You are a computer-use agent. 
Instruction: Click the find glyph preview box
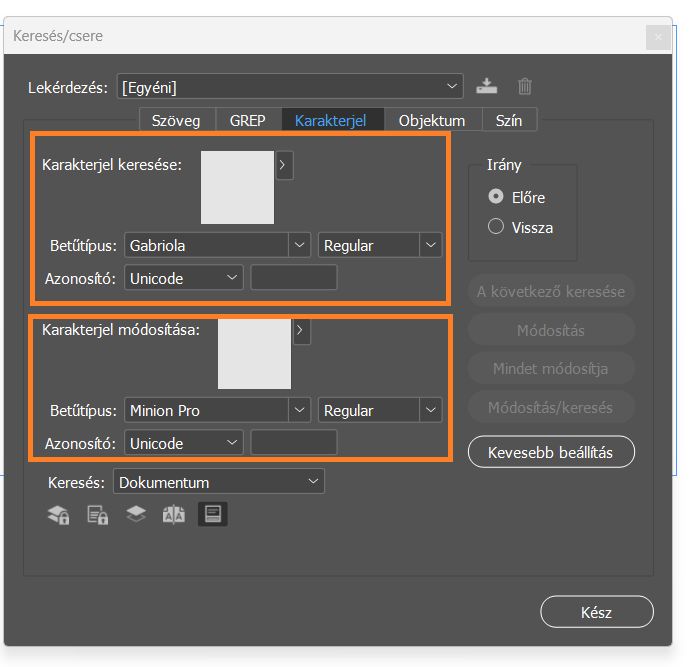click(x=238, y=187)
